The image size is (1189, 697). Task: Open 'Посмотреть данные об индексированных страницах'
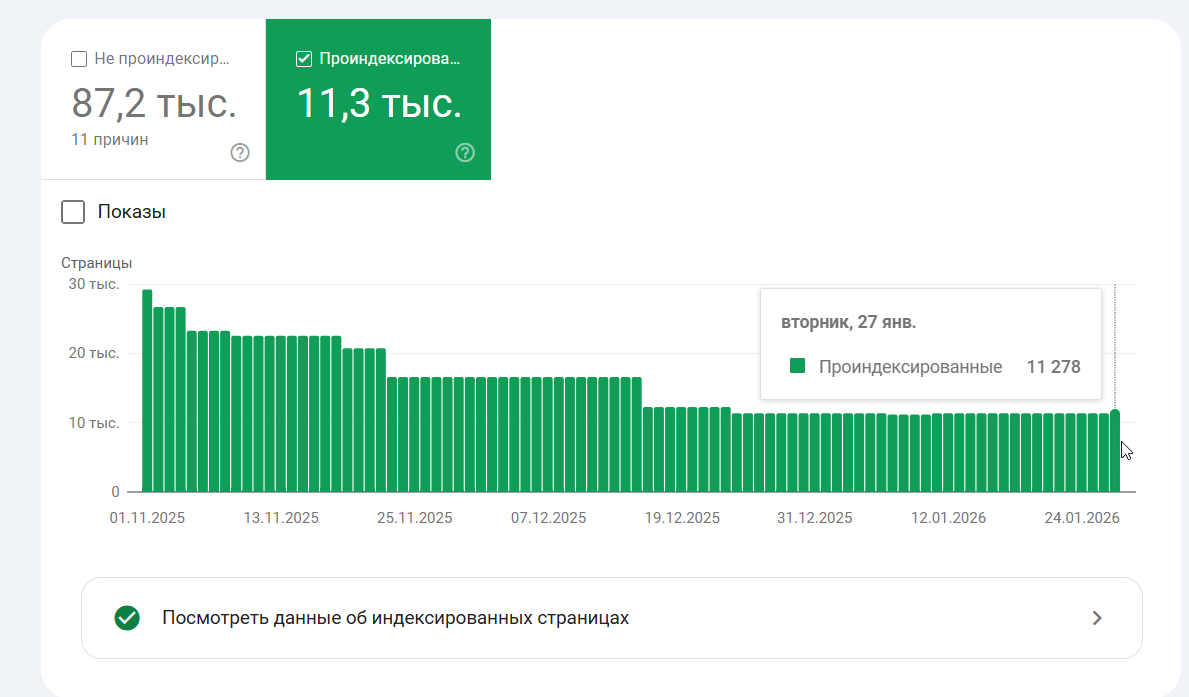pyautogui.click(x=611, y=618)
